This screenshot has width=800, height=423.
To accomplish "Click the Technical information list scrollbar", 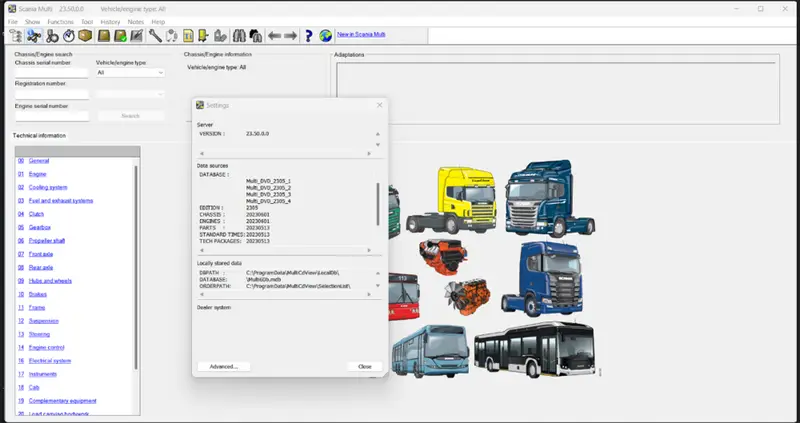I will (136, 267).
